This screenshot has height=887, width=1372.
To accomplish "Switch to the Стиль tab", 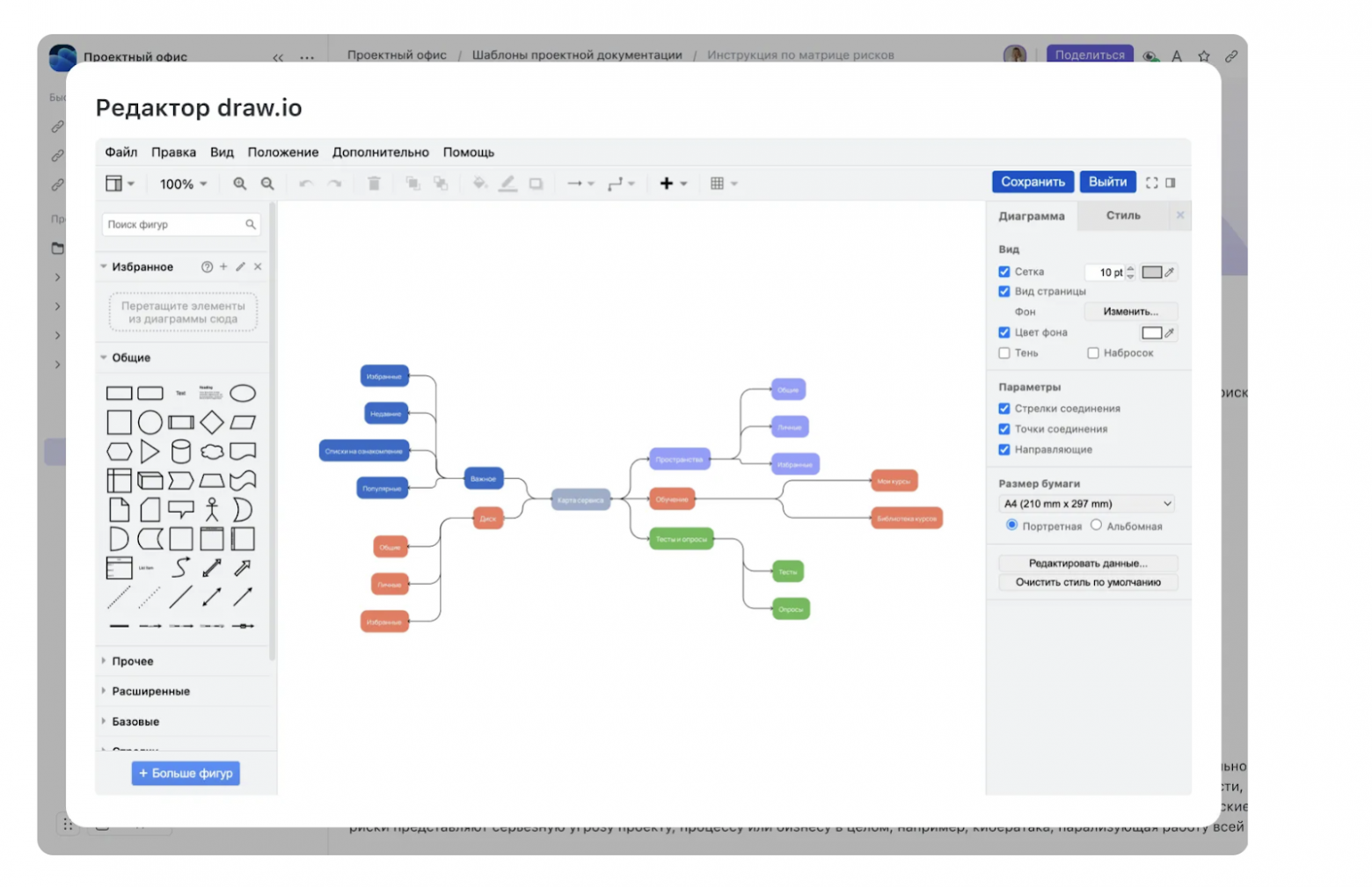I will coord(1122,215).
